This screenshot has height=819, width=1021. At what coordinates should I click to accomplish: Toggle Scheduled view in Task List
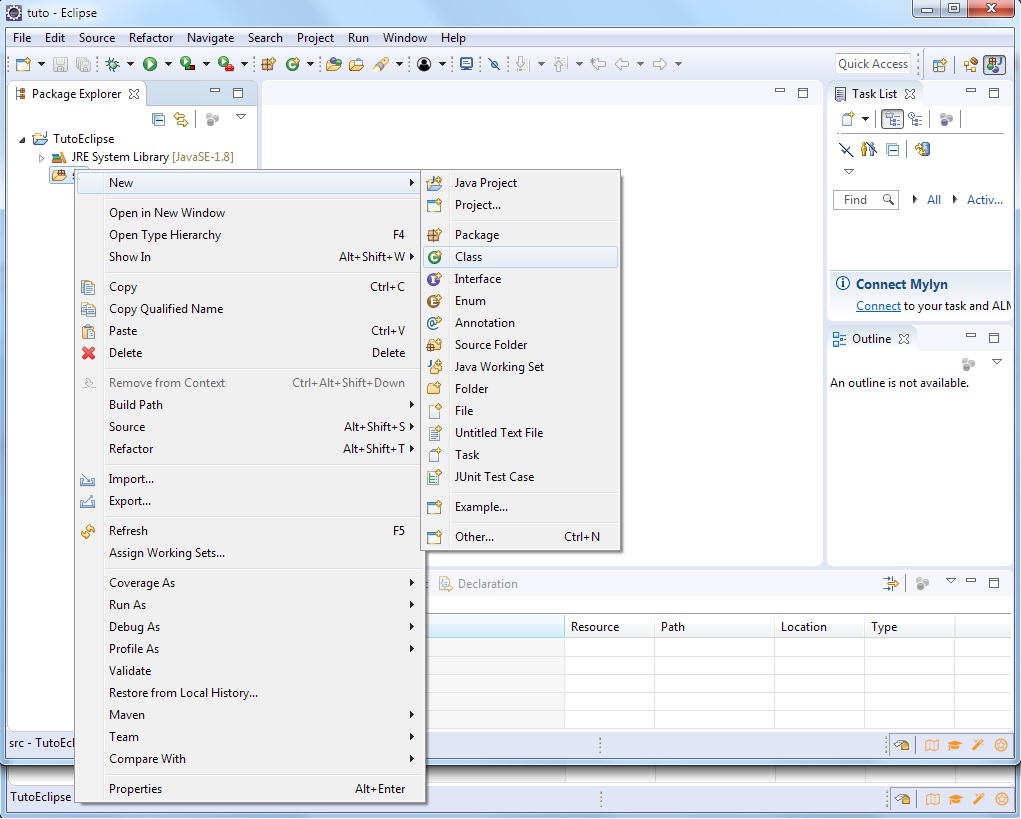915,119
